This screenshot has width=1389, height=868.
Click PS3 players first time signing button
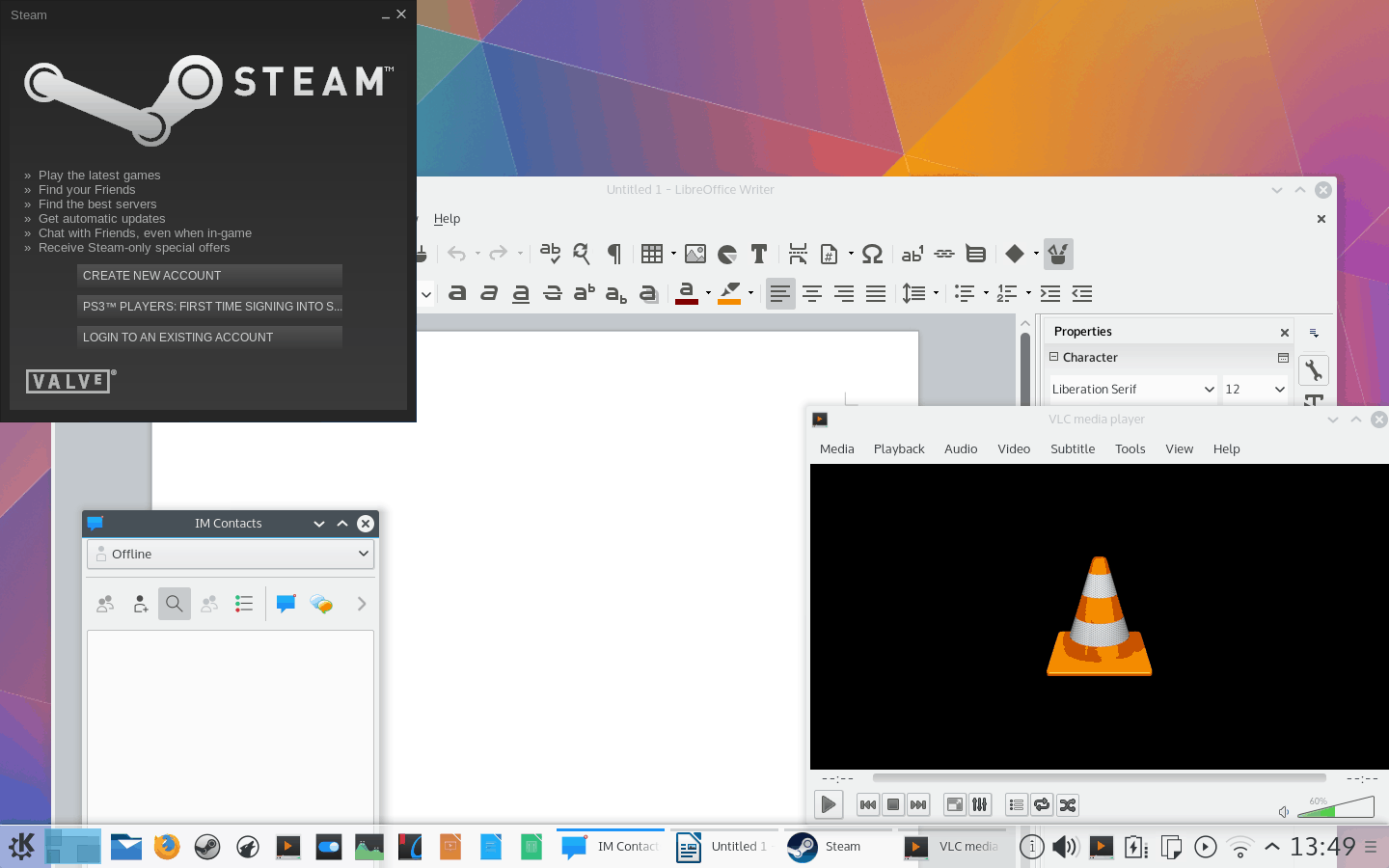pos(209,307)
